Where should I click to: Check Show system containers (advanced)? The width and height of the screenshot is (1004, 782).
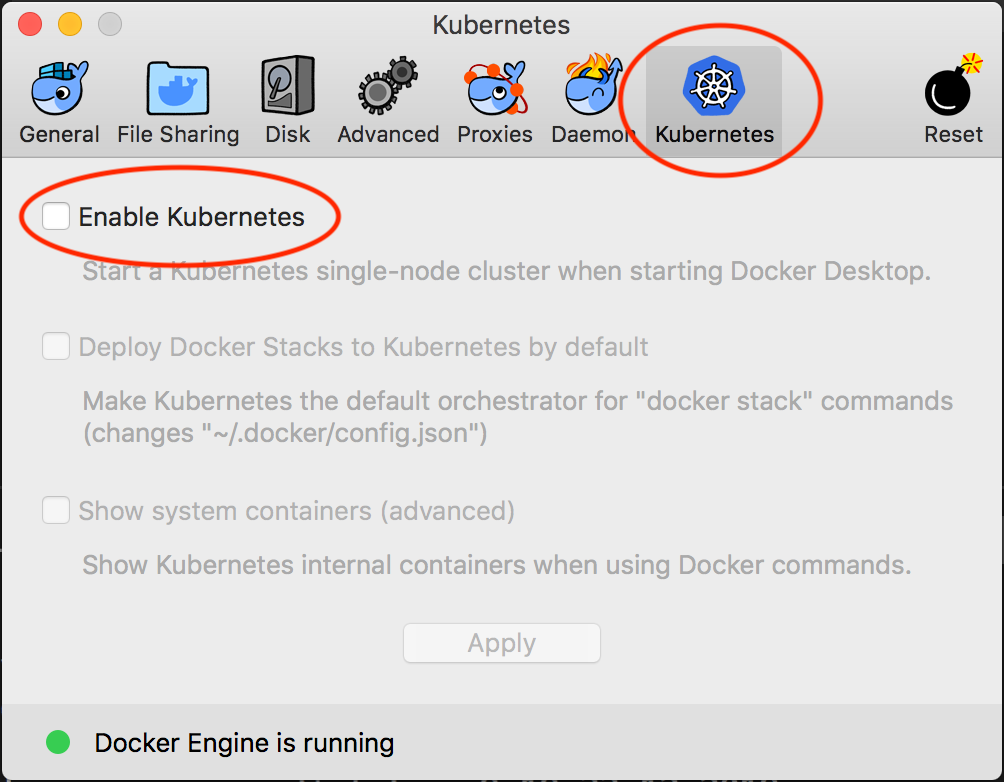point(56,510)
